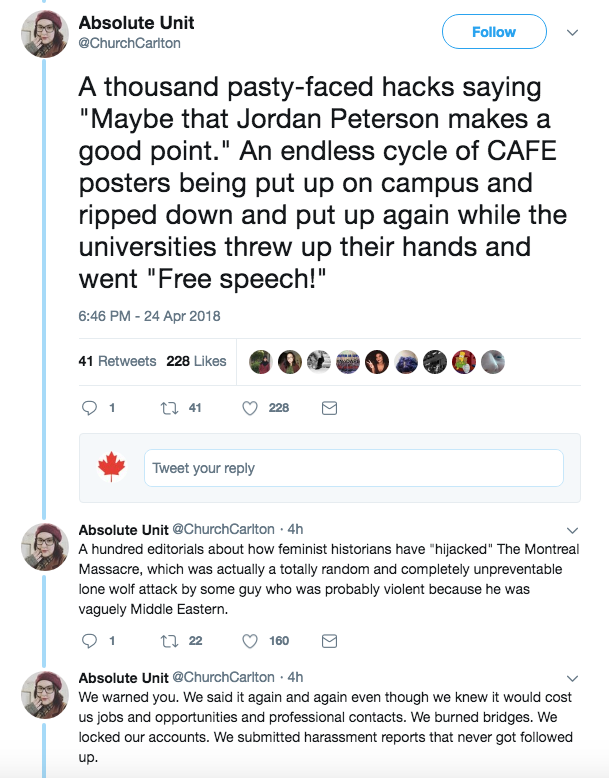Viewport: 609px width, 778px height.
Task: Click the Follow button
Action: pyautogui.click(x=494, y=32)
